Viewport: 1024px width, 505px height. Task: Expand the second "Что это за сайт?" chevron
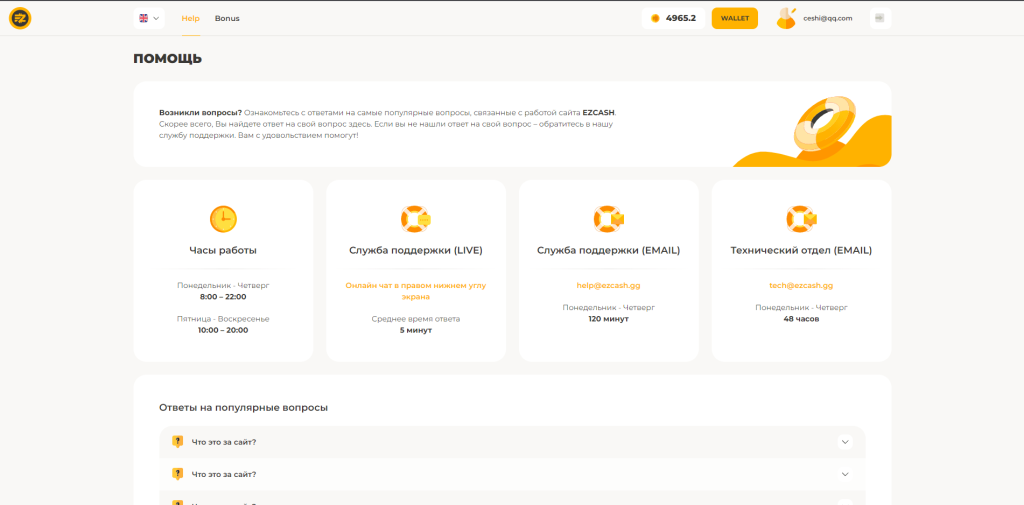point(845,474)
